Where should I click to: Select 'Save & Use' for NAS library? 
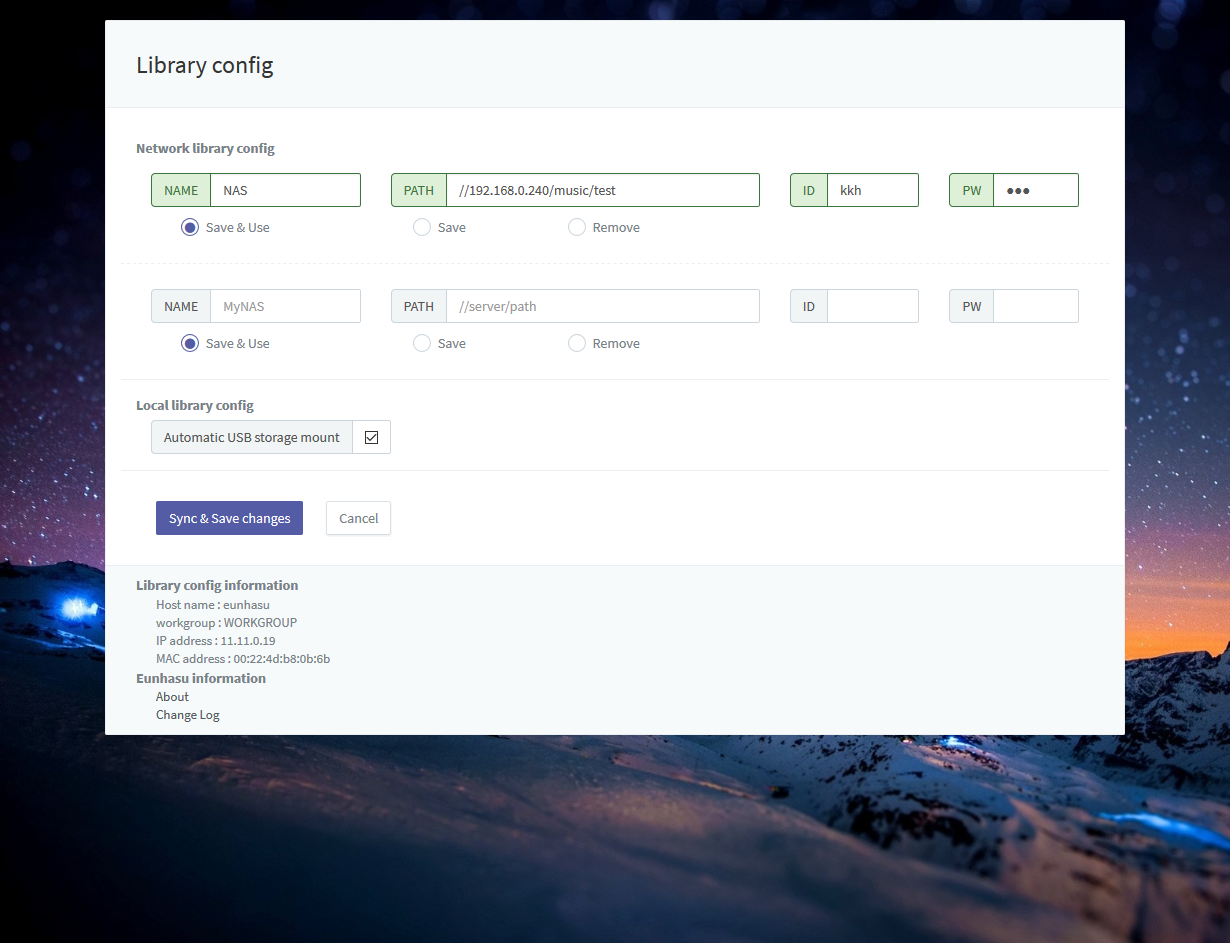(x=190, y=227)
